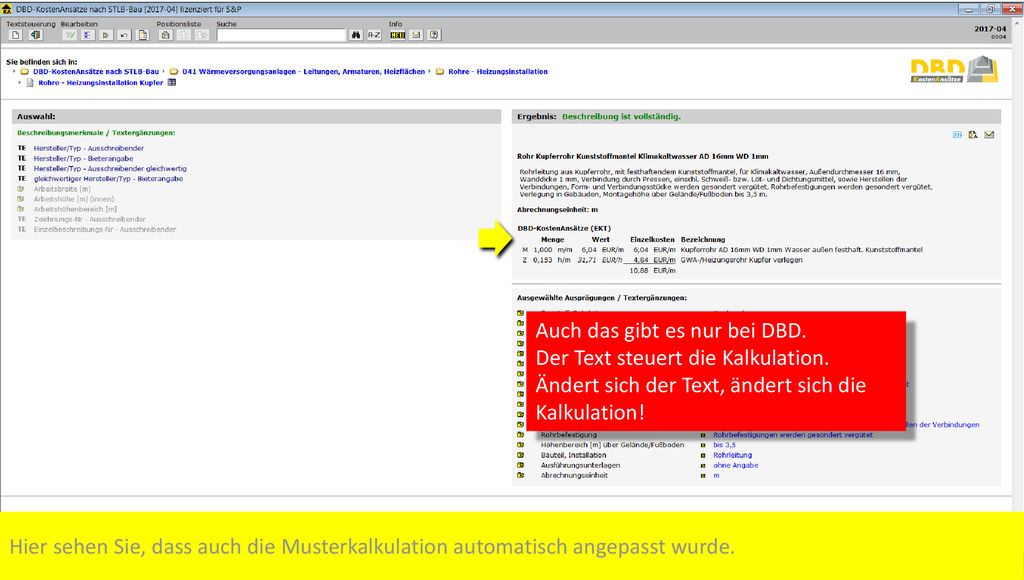The height and width of the screenshot is (580, 1024).
Task: Click the arrow before 041 Wärmeversorgungsanlagen breadcrumb
Action: (164, 71)
